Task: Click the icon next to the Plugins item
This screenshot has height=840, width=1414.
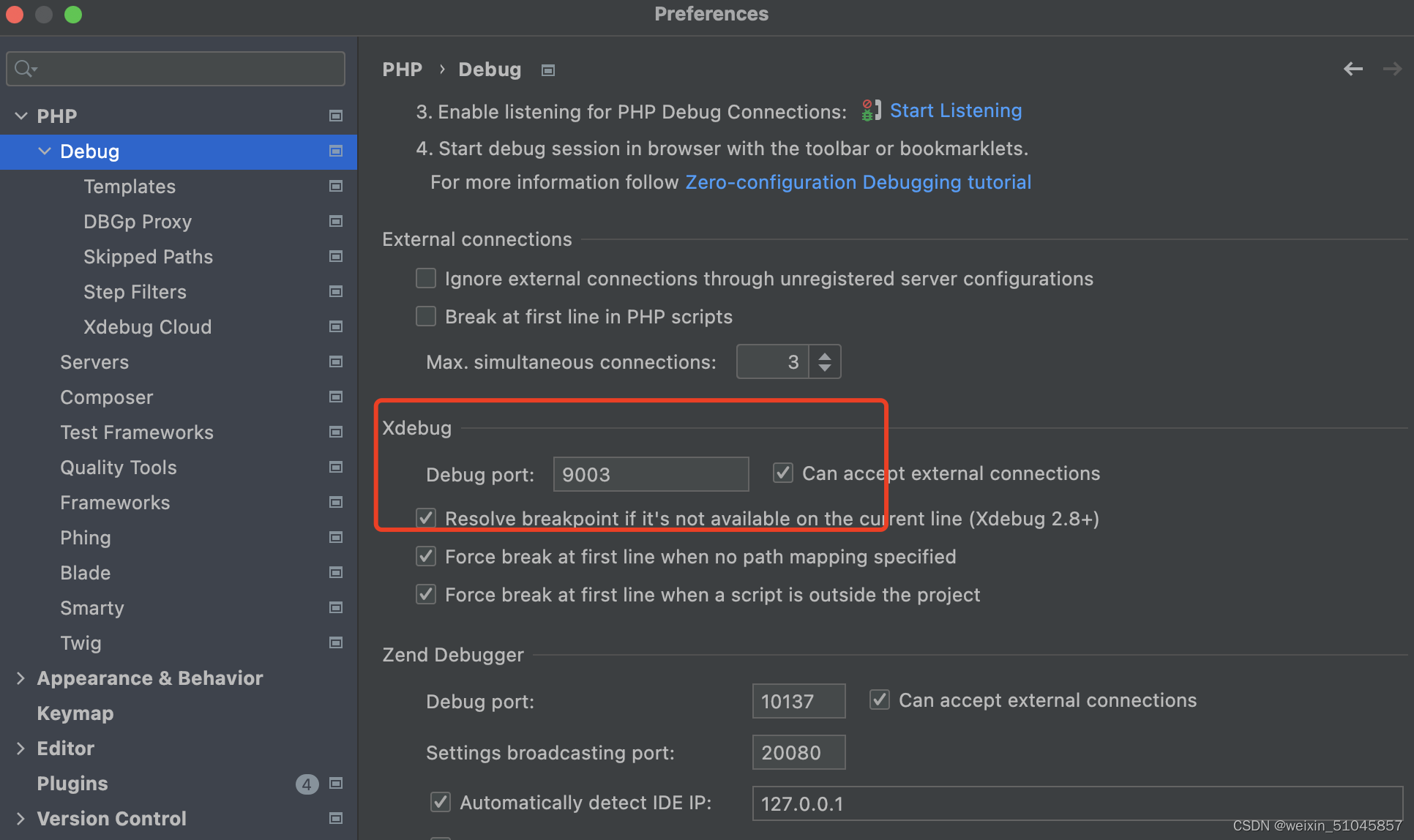Action: coord(336,783)
